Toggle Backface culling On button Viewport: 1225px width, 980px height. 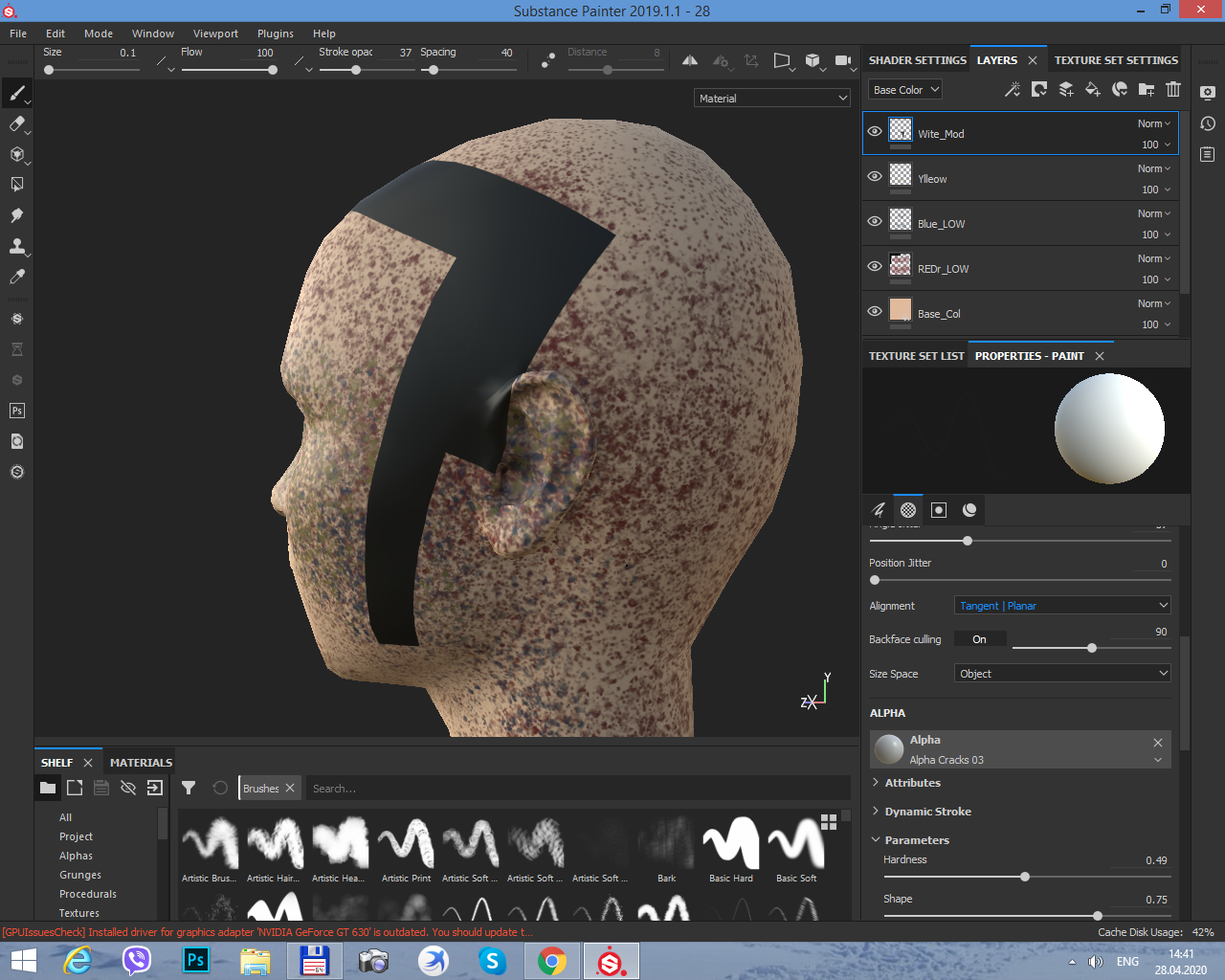click(979, 639)
